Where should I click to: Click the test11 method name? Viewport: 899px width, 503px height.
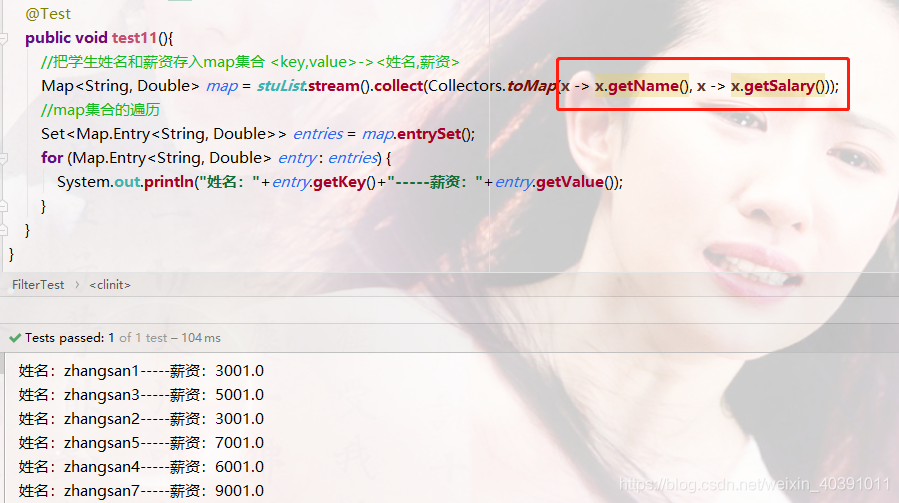pyautogui.click(x=134, y=38)
